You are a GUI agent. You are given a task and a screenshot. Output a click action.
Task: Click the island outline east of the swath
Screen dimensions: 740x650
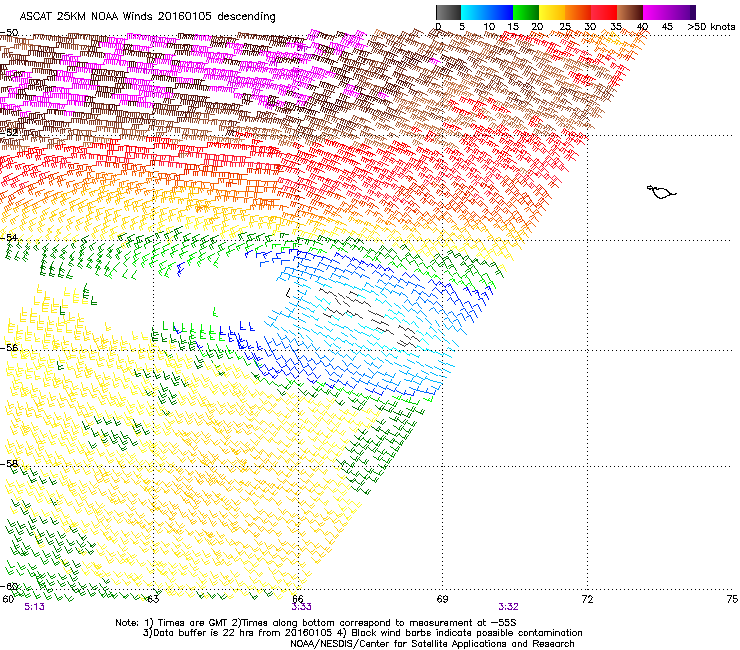[661, 192]
